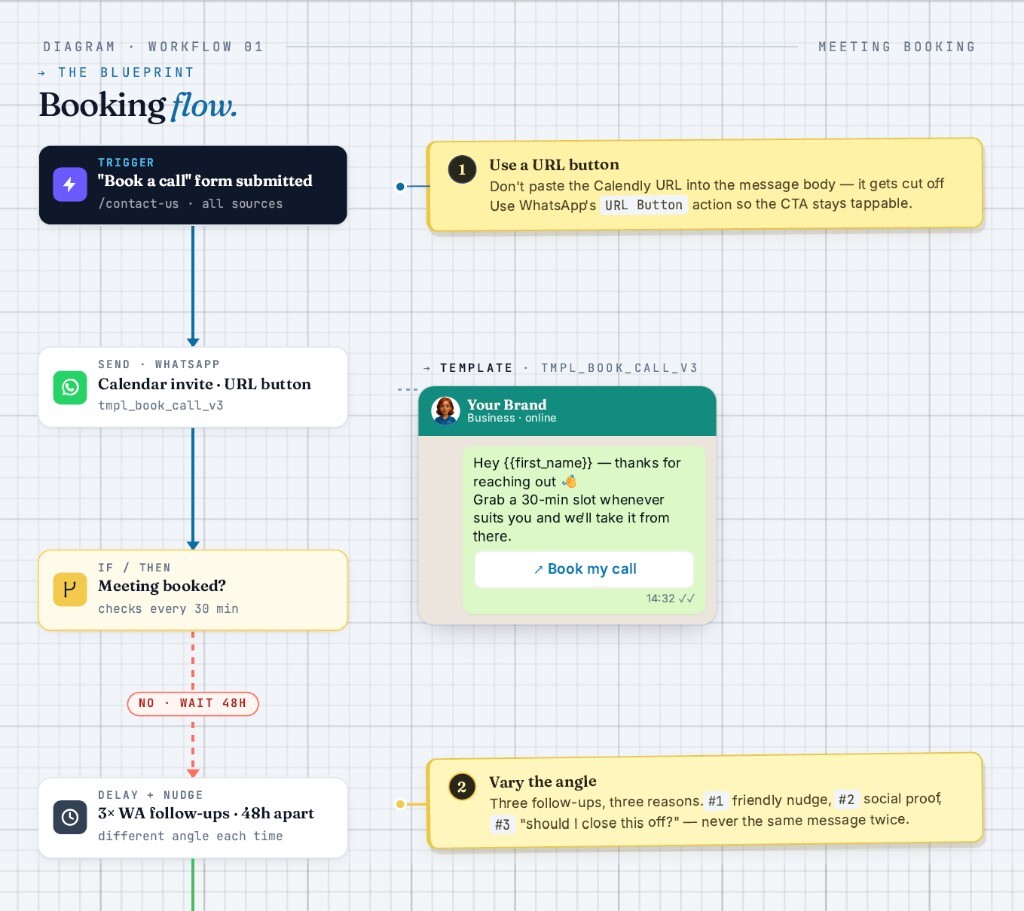Click the green WhatsApp icon

click(x=70, y=387)
